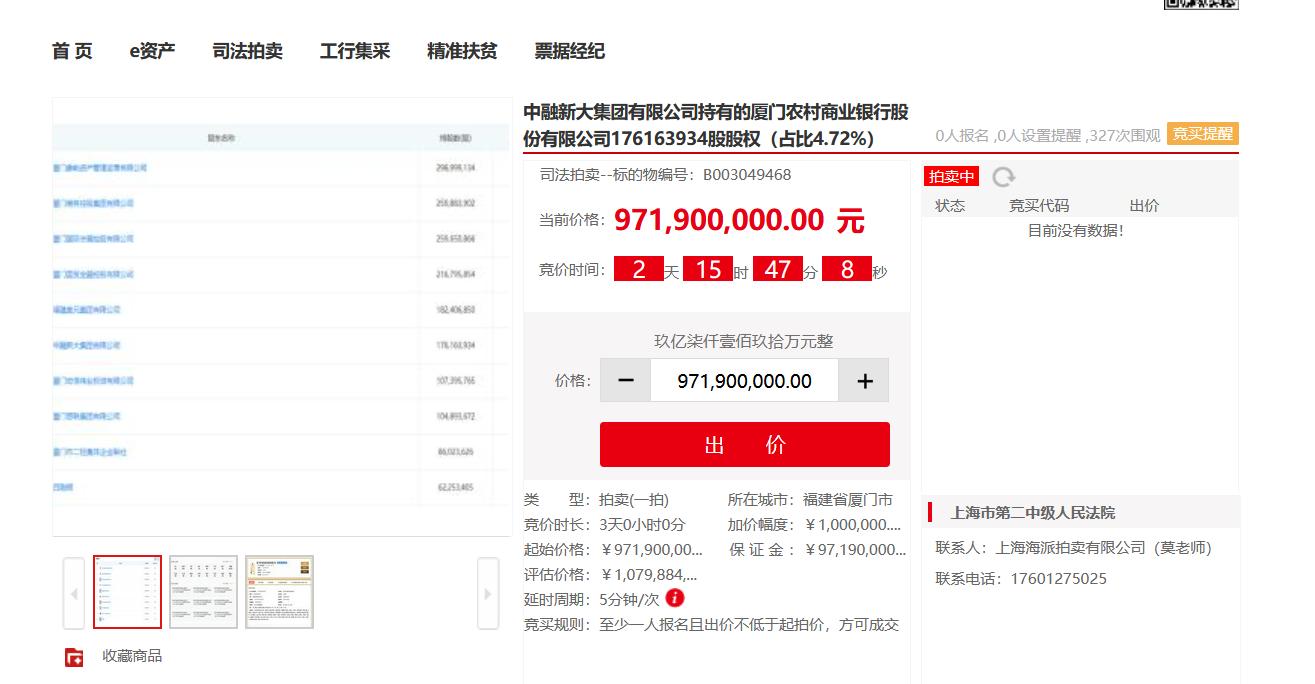1315x684 pixels.
Task: Click the auction title for 厦门农村商业银行 equity
Action: coord(716,125)
